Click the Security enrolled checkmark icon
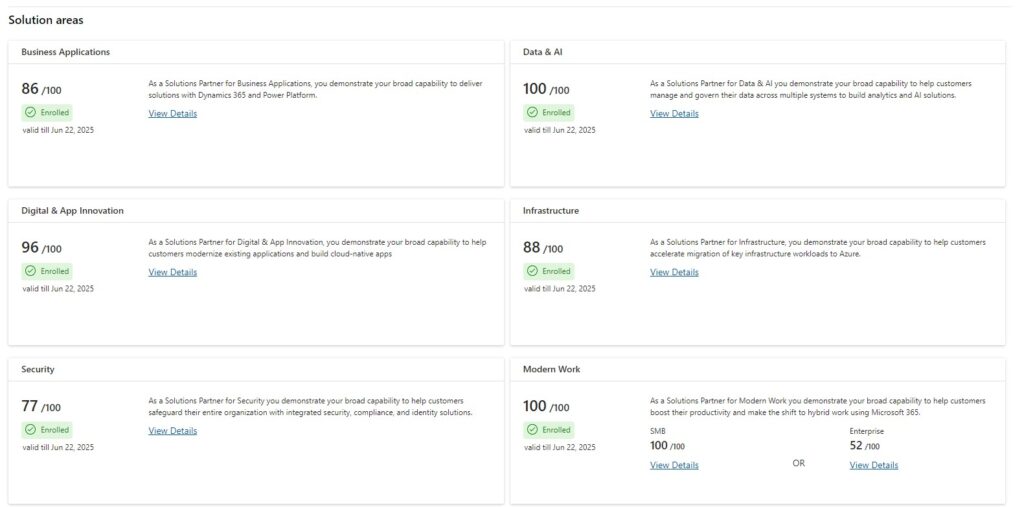 30,430
